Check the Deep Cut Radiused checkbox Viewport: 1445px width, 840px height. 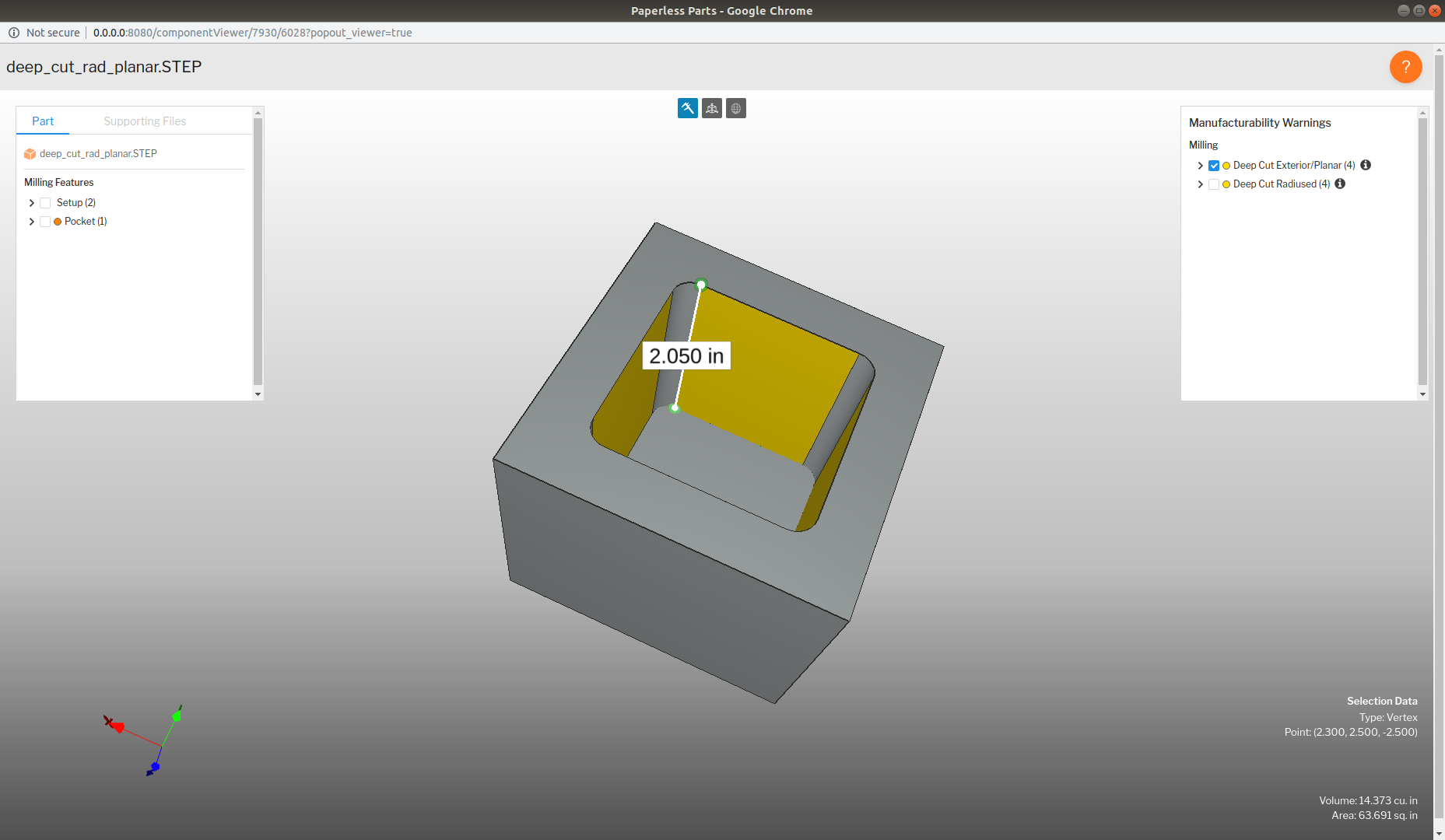(x=1214, y=184)
